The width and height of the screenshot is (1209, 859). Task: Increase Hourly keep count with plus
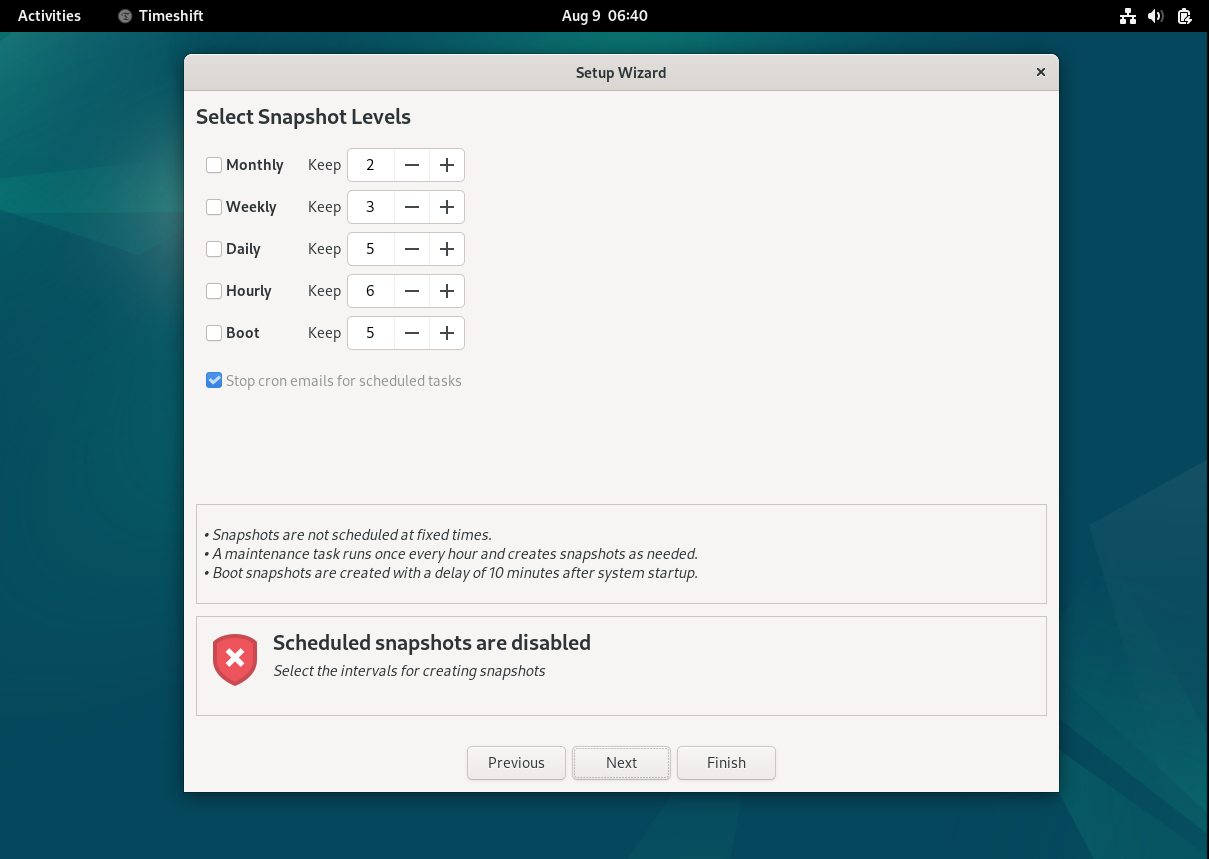coord(447,291)
